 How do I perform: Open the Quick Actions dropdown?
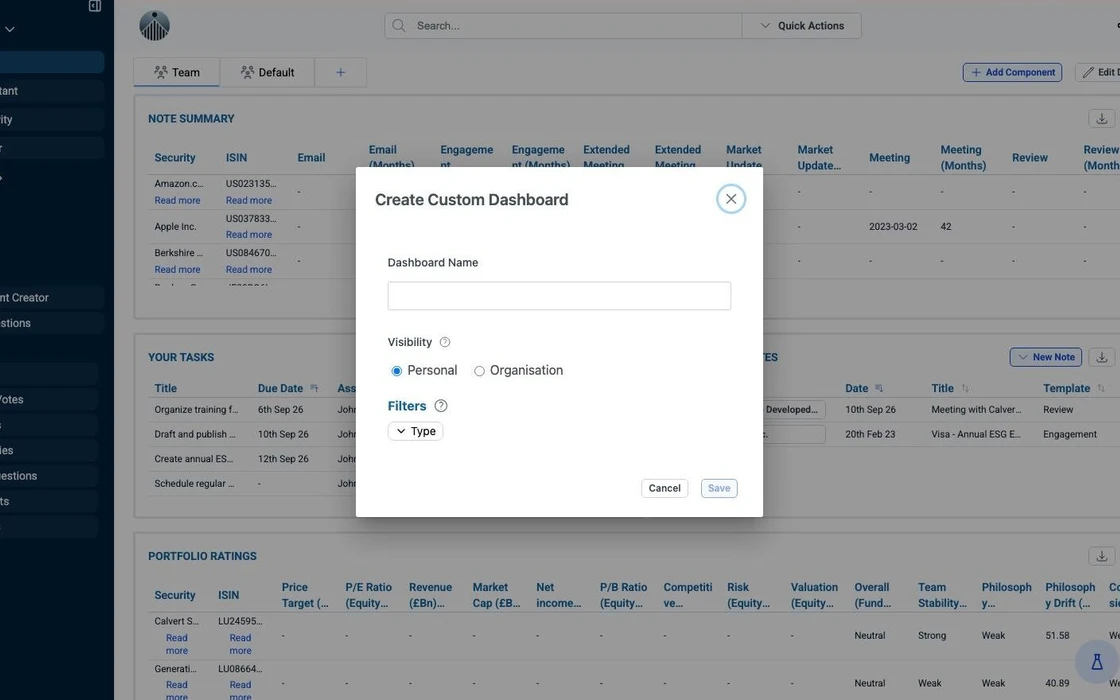[x=801, y=26]
